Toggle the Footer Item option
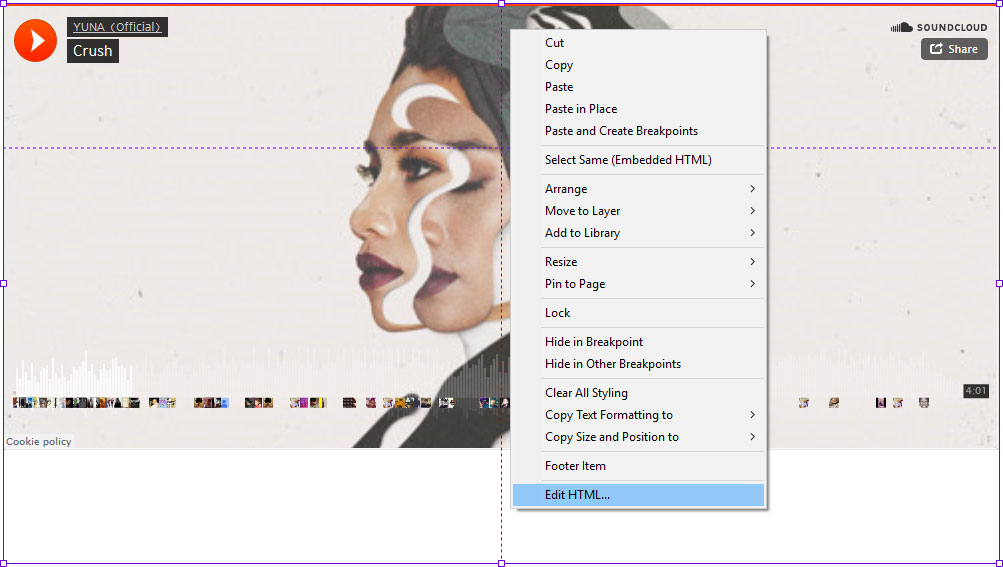The image size is (1003, 567). pyautogui.click(x=638, y=466)
